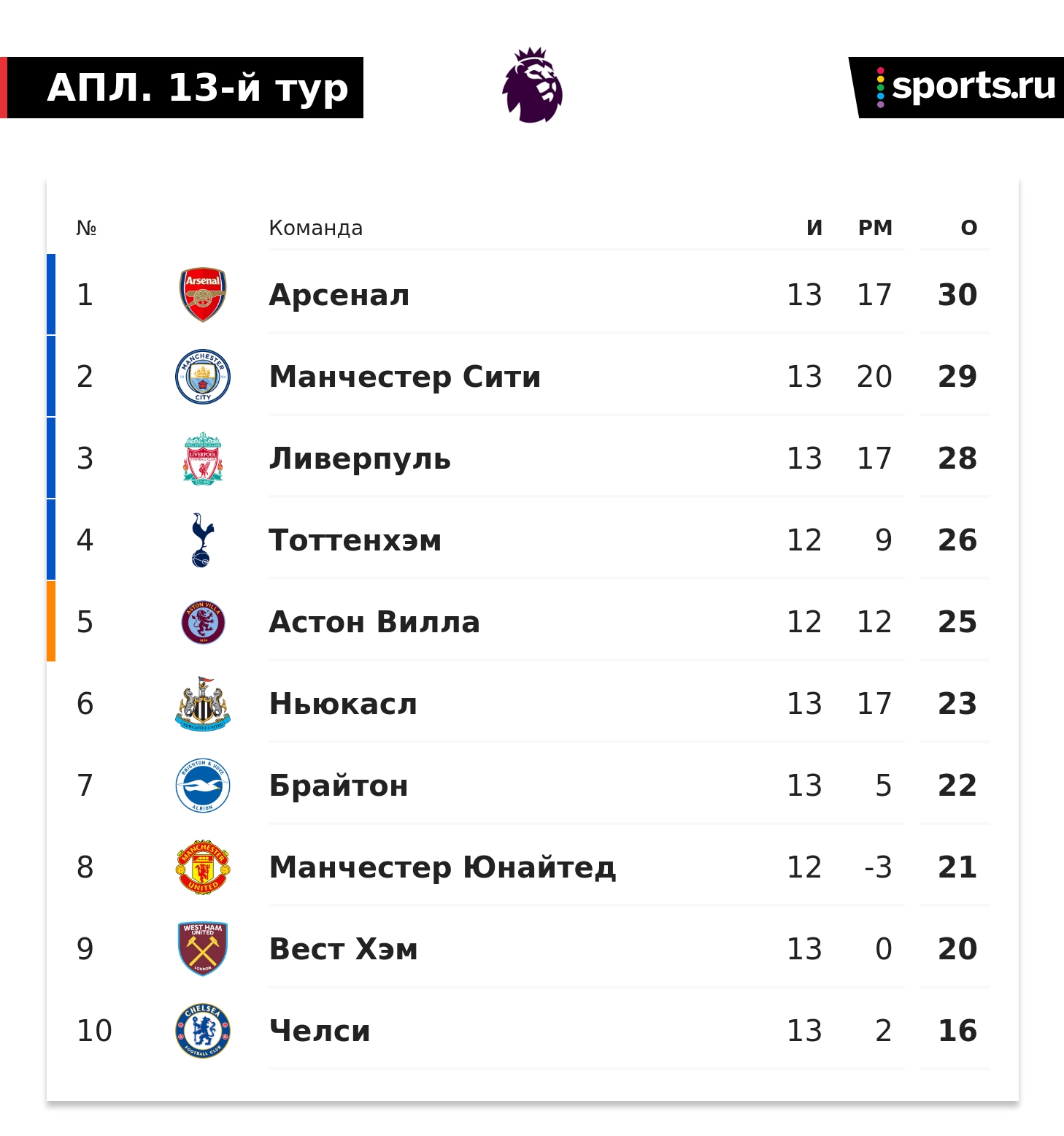Viewport: 1064px width, 1136px height.
Task: Click the Arsenal club crest
Action: click(203, 294)
